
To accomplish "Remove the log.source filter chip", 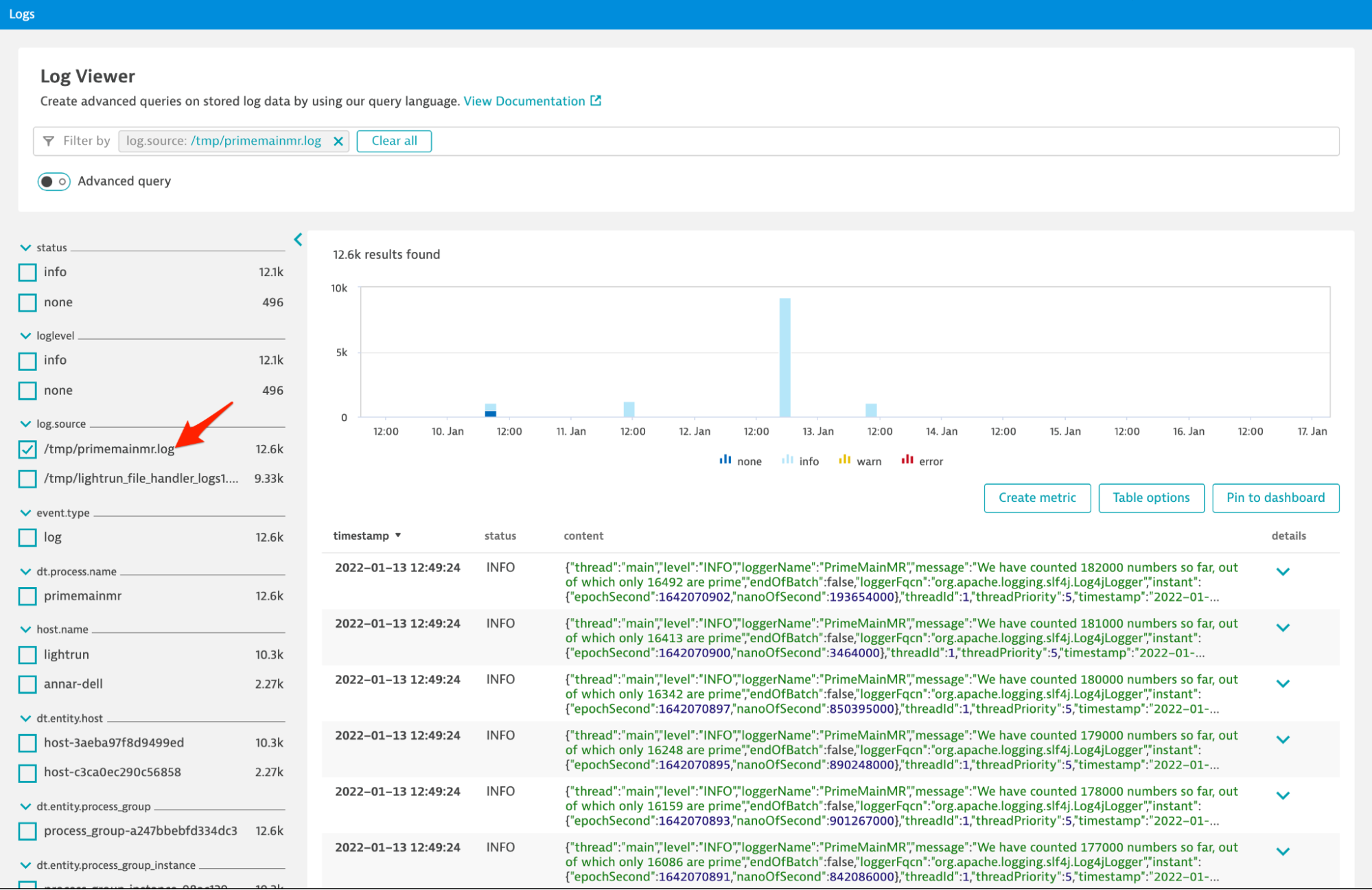I will pyautogui.click(x=338, y=141).
